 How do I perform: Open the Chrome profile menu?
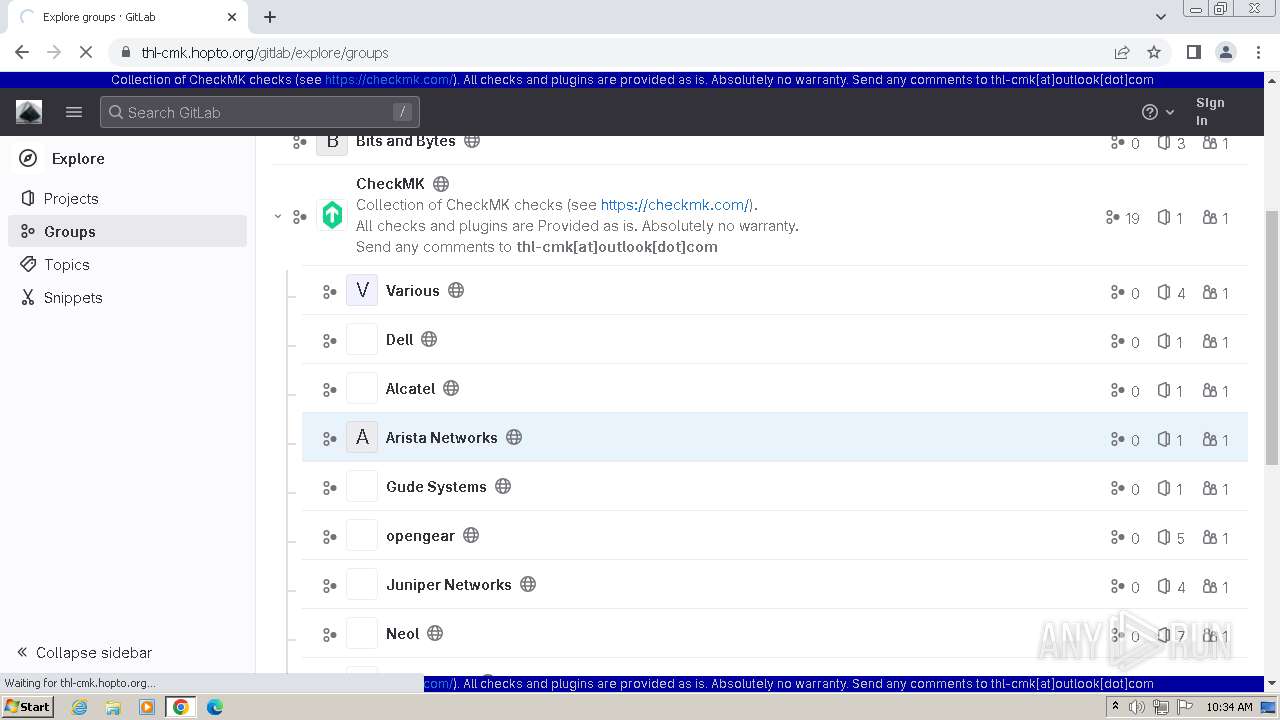1225,52
